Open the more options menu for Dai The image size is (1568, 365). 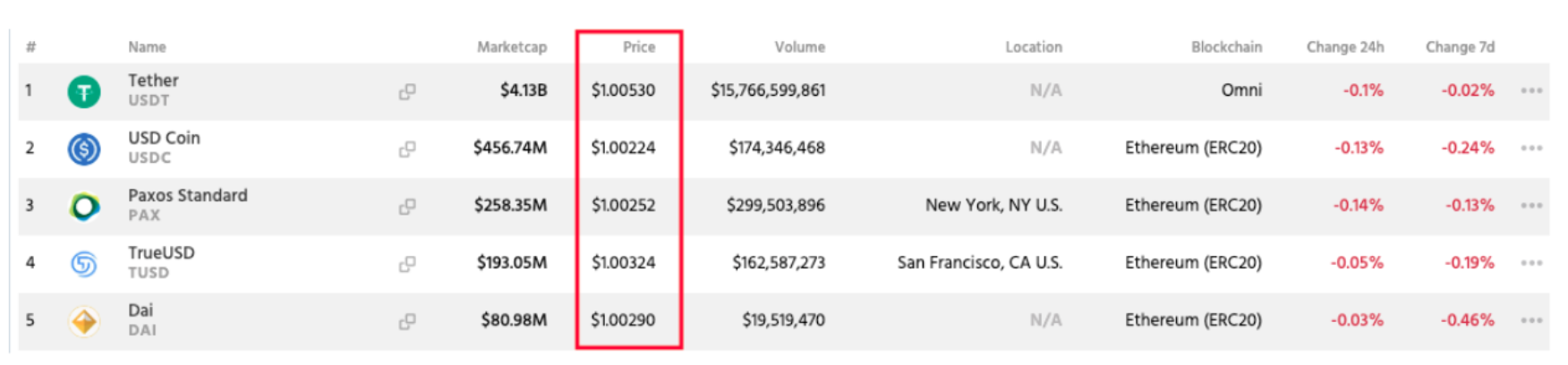click(x=1531, y=320)
